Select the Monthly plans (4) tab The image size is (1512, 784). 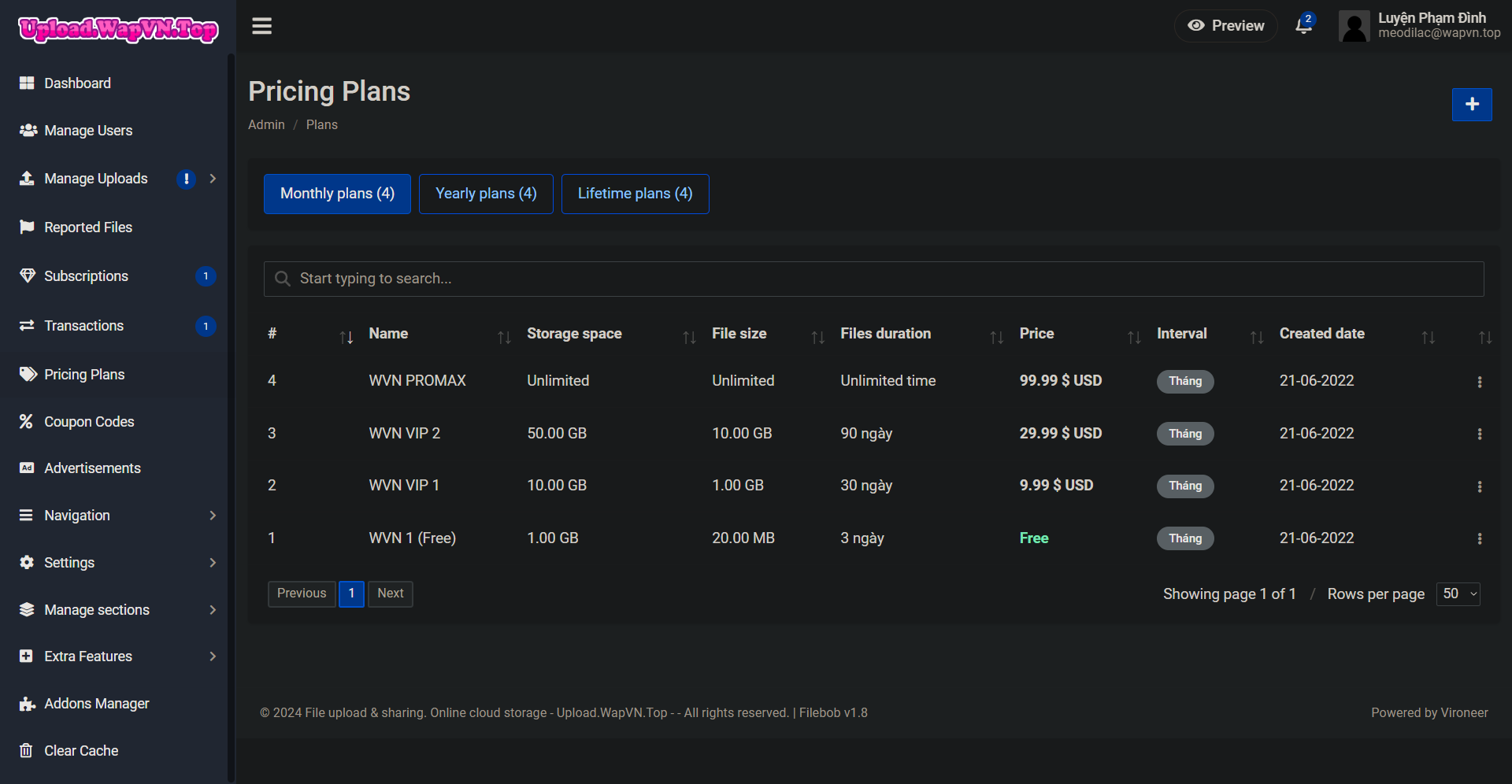coord(337,194)
